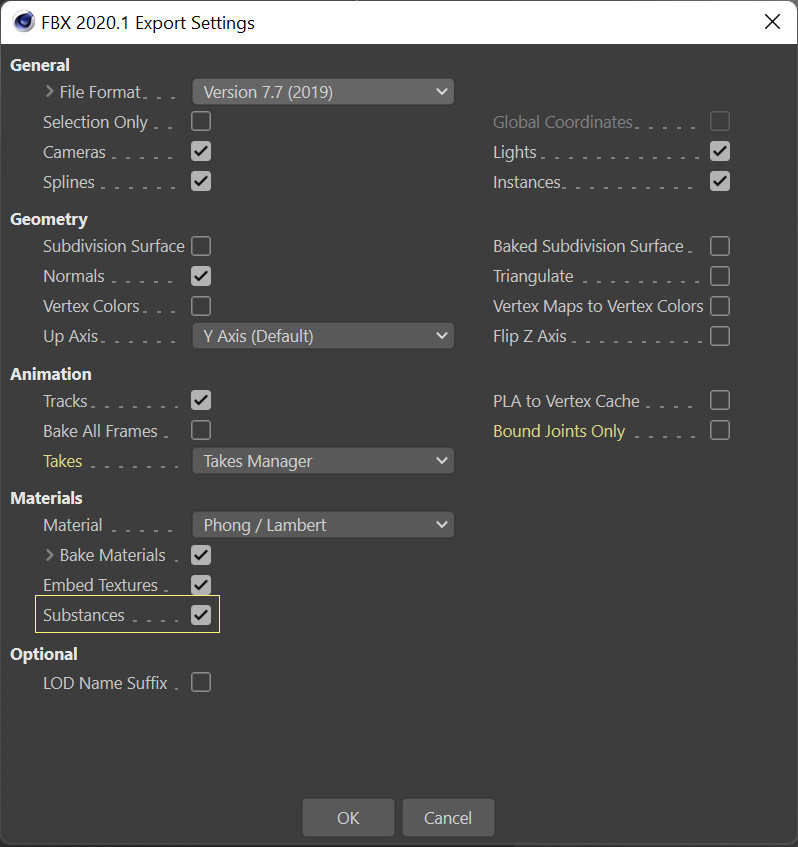Click the Cinema 4D app icon in title bar

coord(24,22)
